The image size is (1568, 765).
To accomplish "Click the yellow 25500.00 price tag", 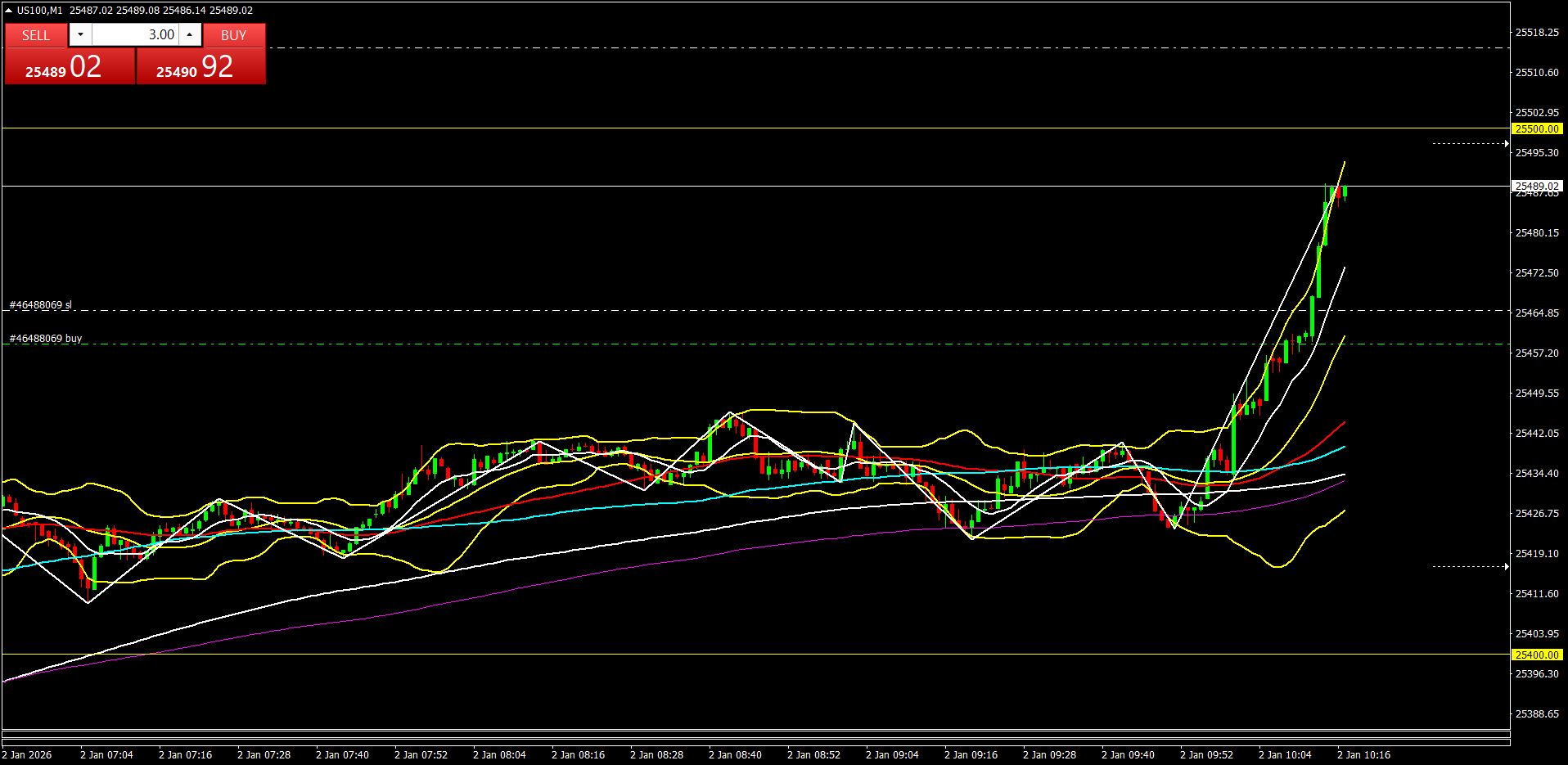I will [x=1536, y=129].
